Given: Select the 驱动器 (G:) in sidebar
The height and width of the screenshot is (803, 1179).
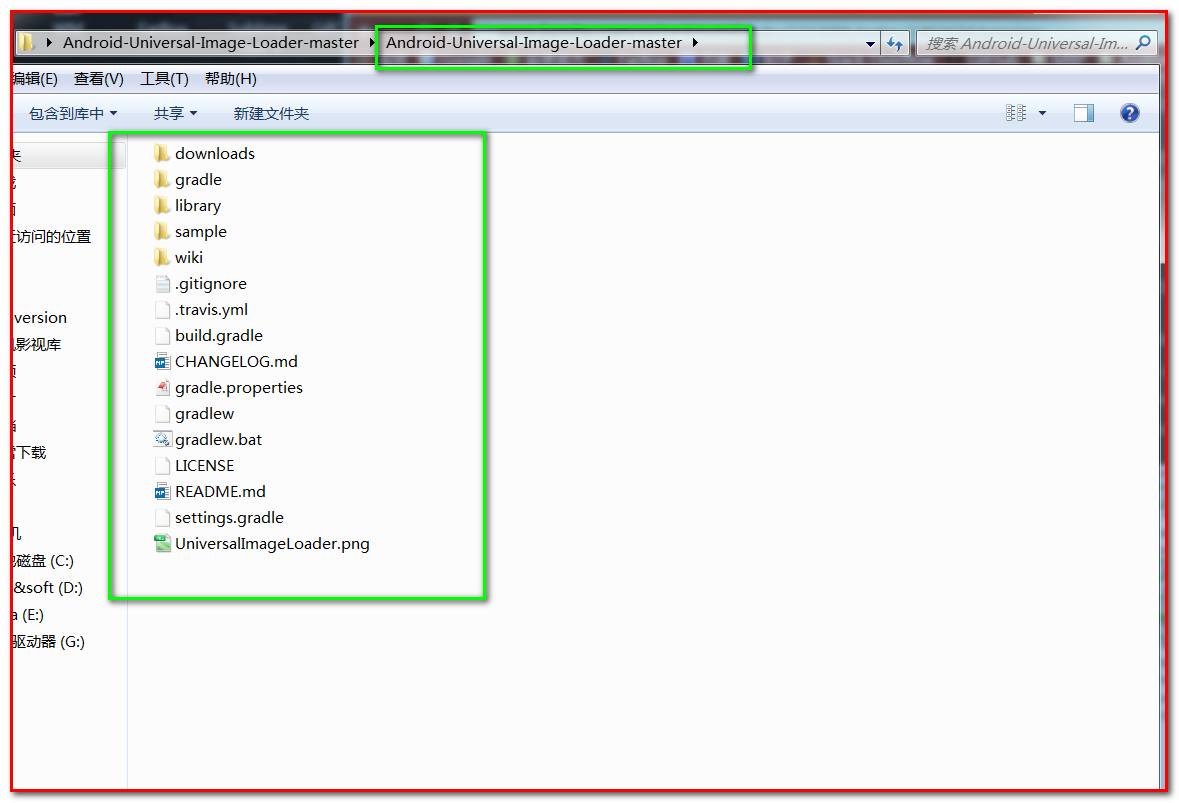Looking at the screenshot, I should pyautogui.click(x=49, y=642).
